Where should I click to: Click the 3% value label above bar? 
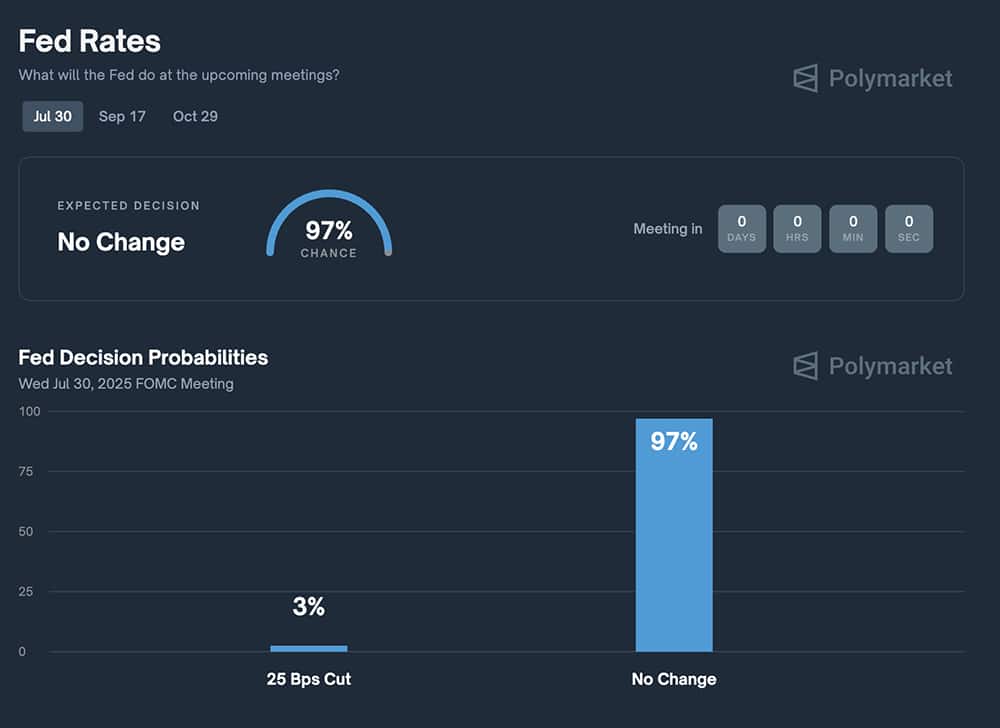tap(309, 606)
